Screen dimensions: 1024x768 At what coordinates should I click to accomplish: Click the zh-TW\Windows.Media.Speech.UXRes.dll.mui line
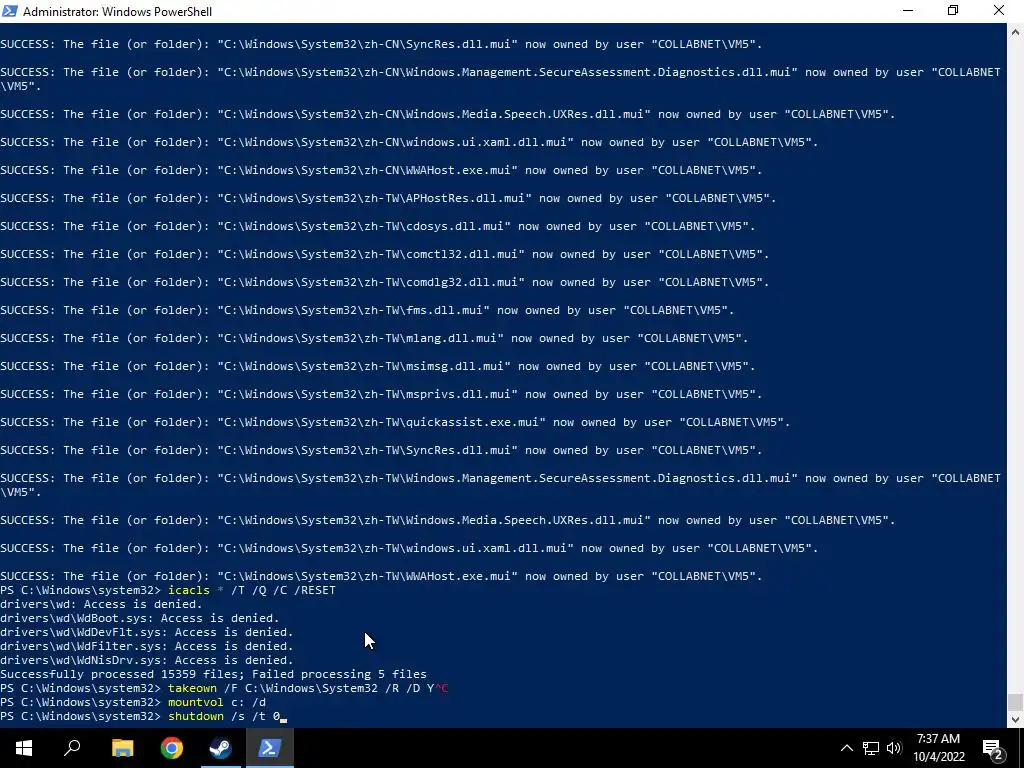[x=448, y=520]
